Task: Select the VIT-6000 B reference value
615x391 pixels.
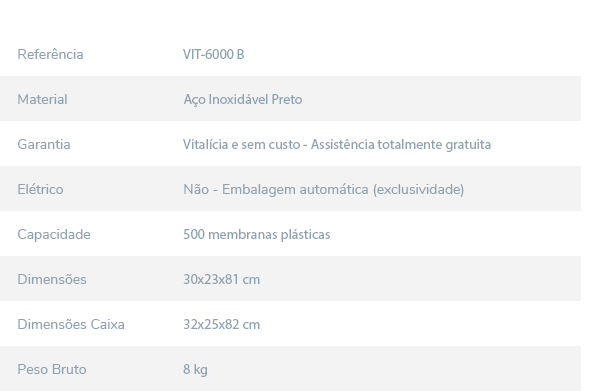Action: click(x=213, y=54)
